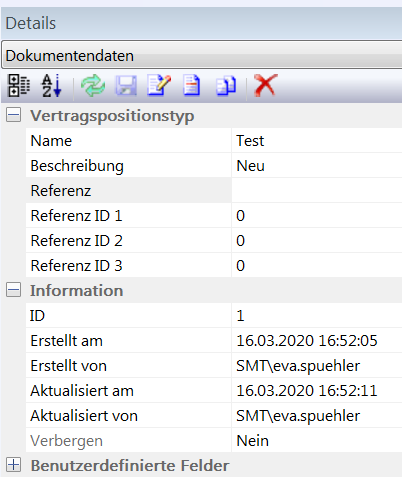Refresh data with green arrows icon

[93, 86]
